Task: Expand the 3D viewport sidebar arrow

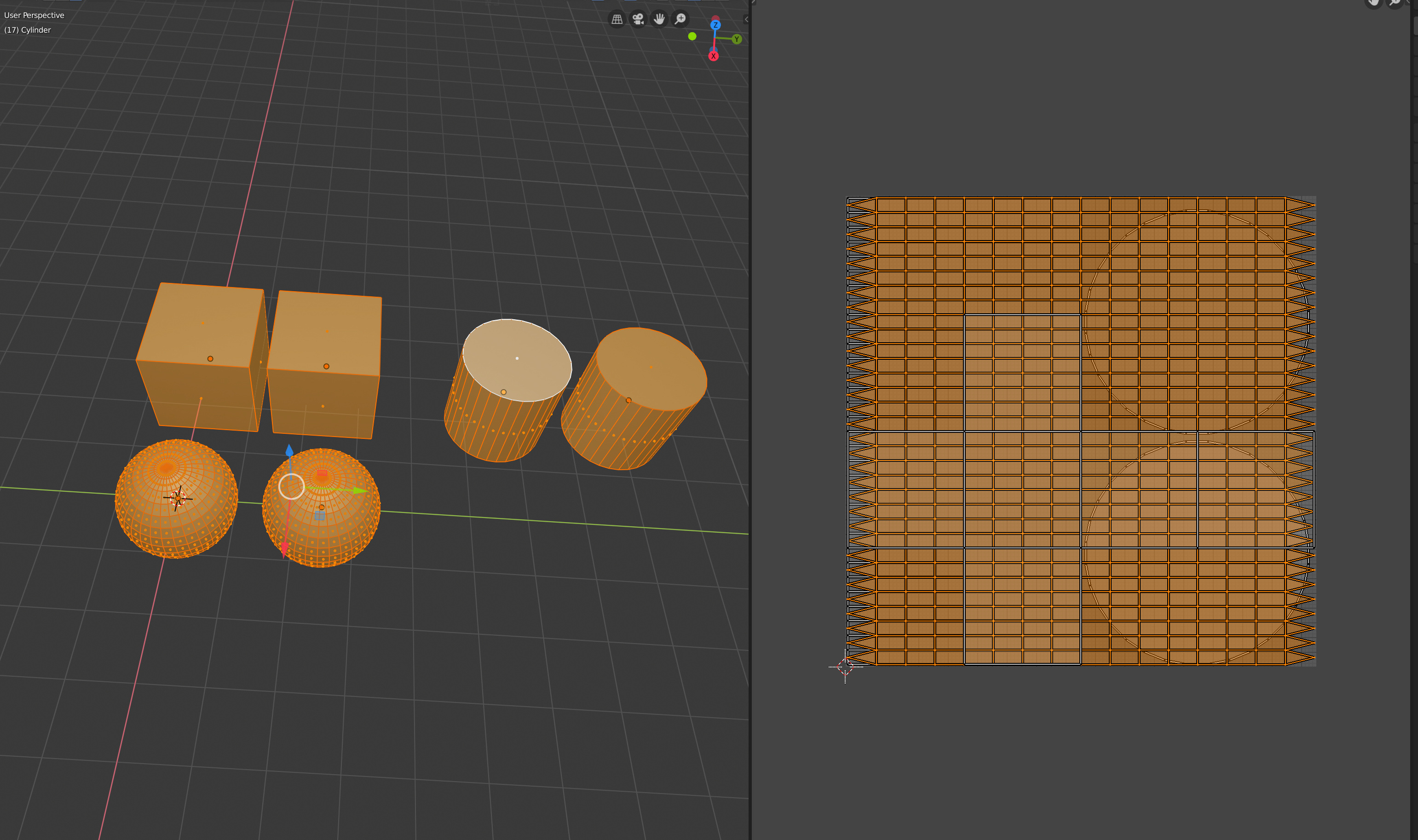Action: click(x=746, y=19)
